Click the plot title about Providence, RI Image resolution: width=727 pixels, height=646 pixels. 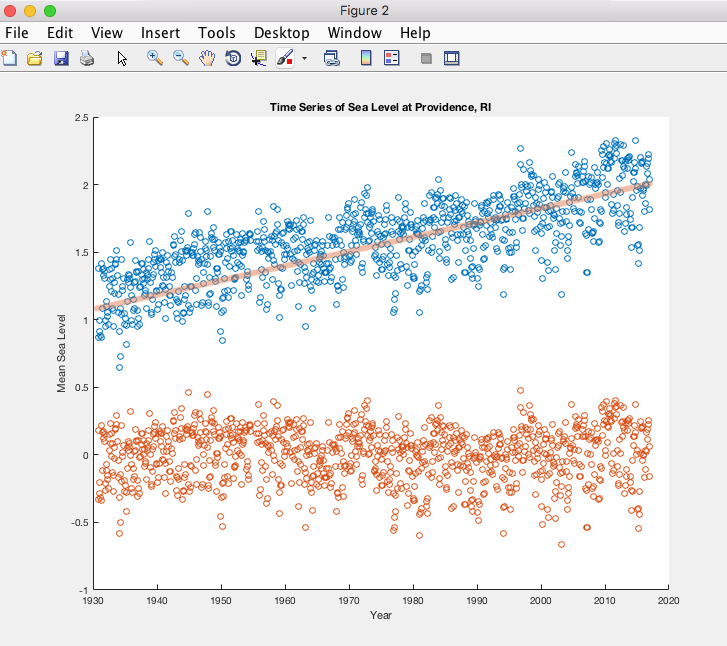click(x=381, y=107)
